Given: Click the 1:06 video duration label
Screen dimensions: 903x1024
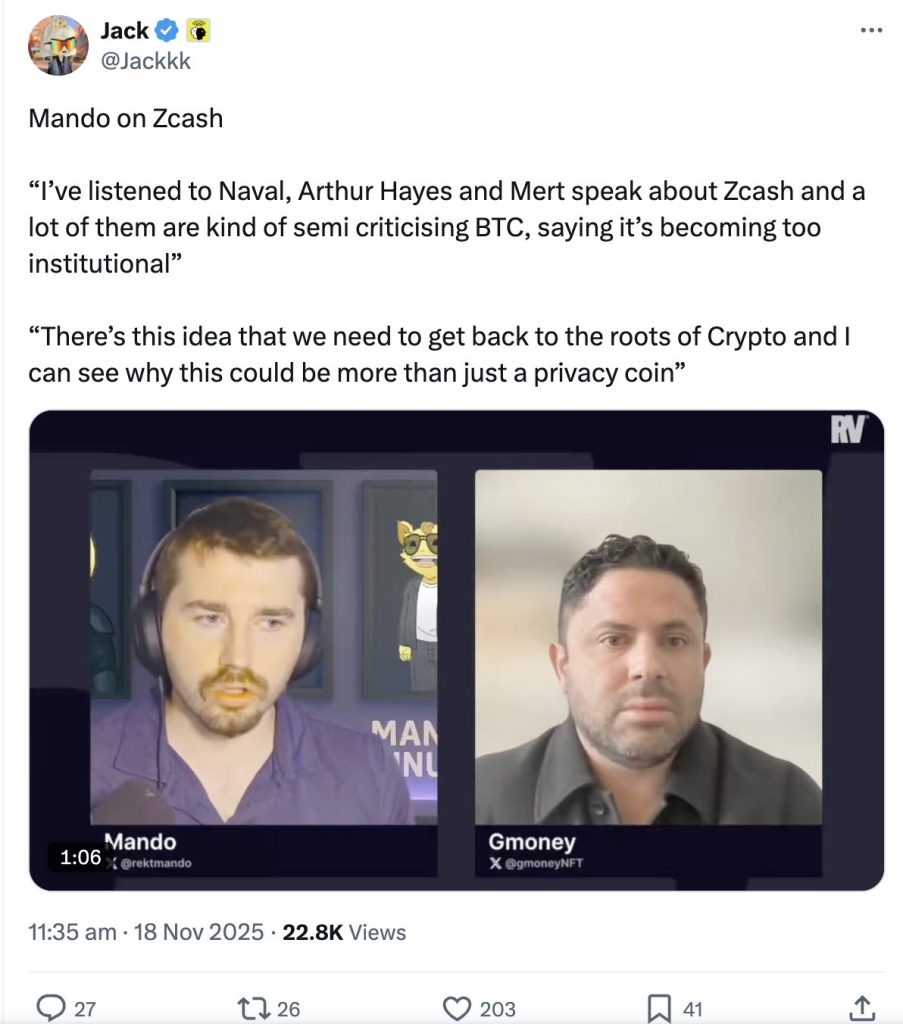Looking at the screenshot, I should point(80,857).
